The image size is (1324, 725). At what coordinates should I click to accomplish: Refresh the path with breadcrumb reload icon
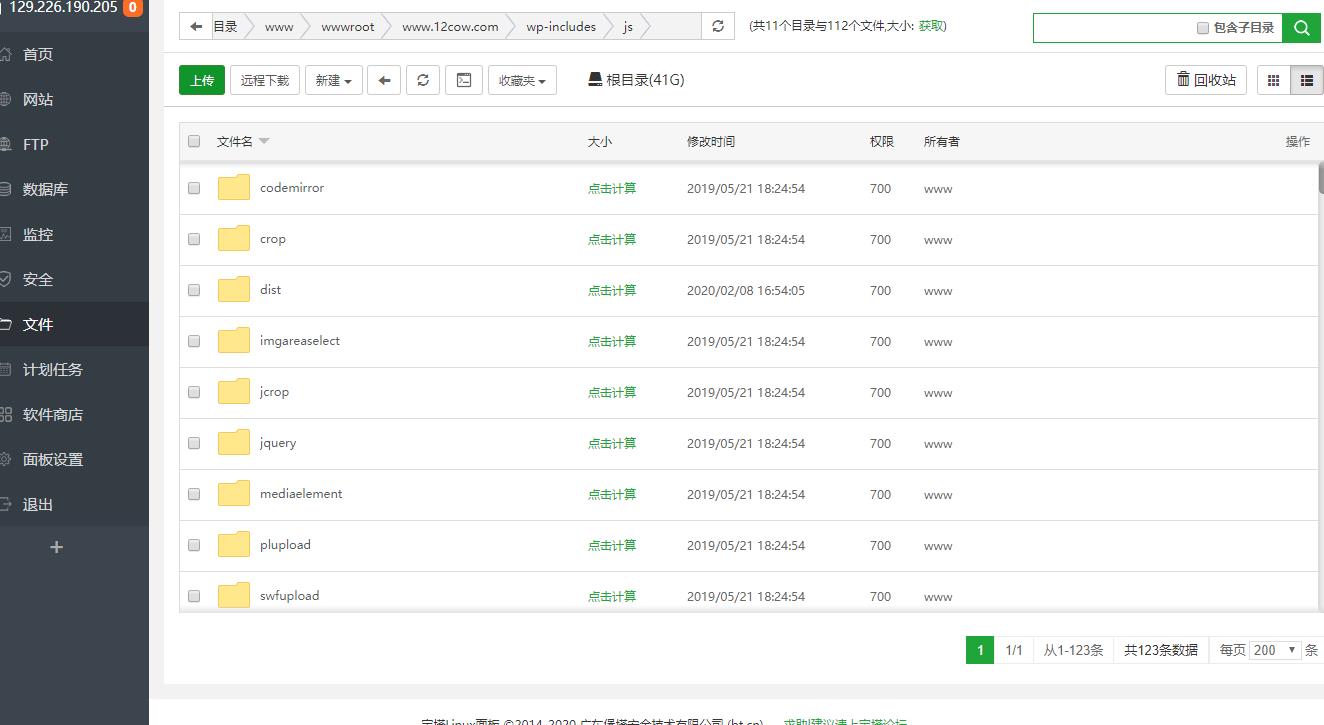717,27
